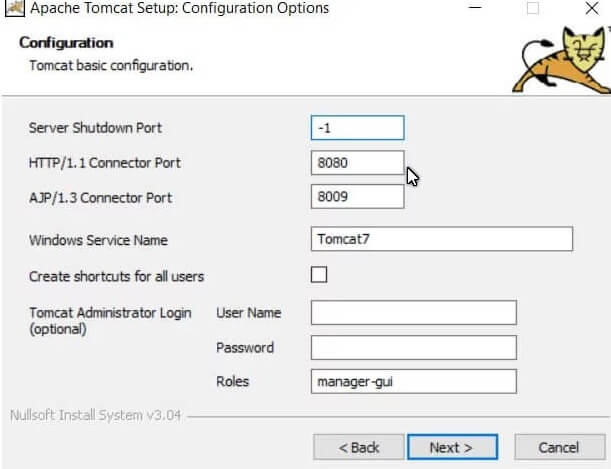Click the HTTP/1.1 Connector Port label
This screenshot has height=469, width=611.
coord(105,162)
